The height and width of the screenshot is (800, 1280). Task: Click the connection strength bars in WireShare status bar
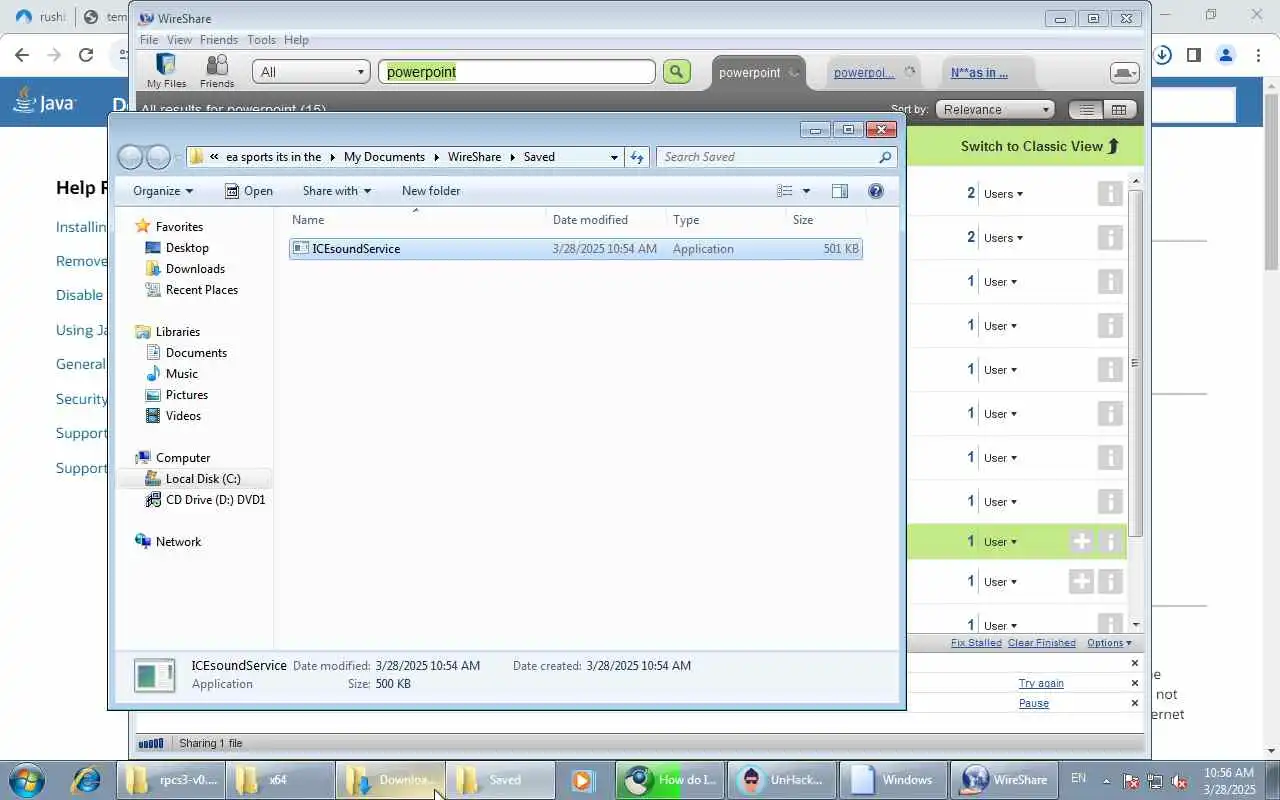150,743
